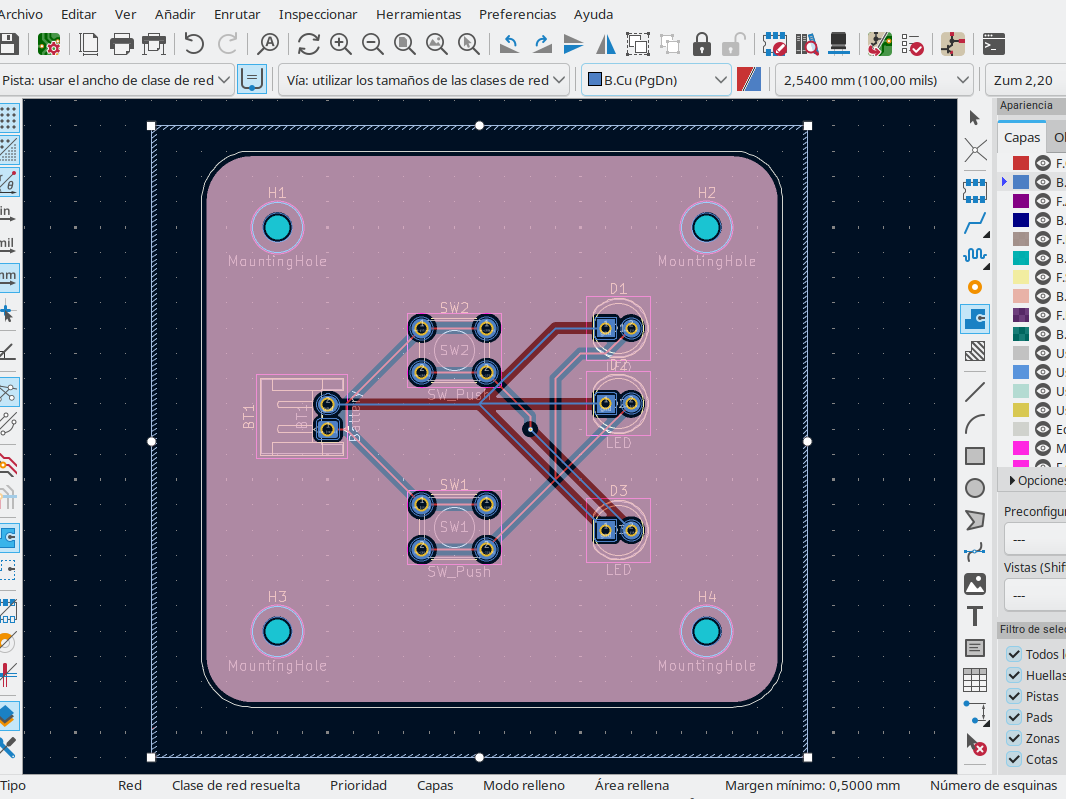Launch the Design Rules Checker icon

(x=912, y=43)
